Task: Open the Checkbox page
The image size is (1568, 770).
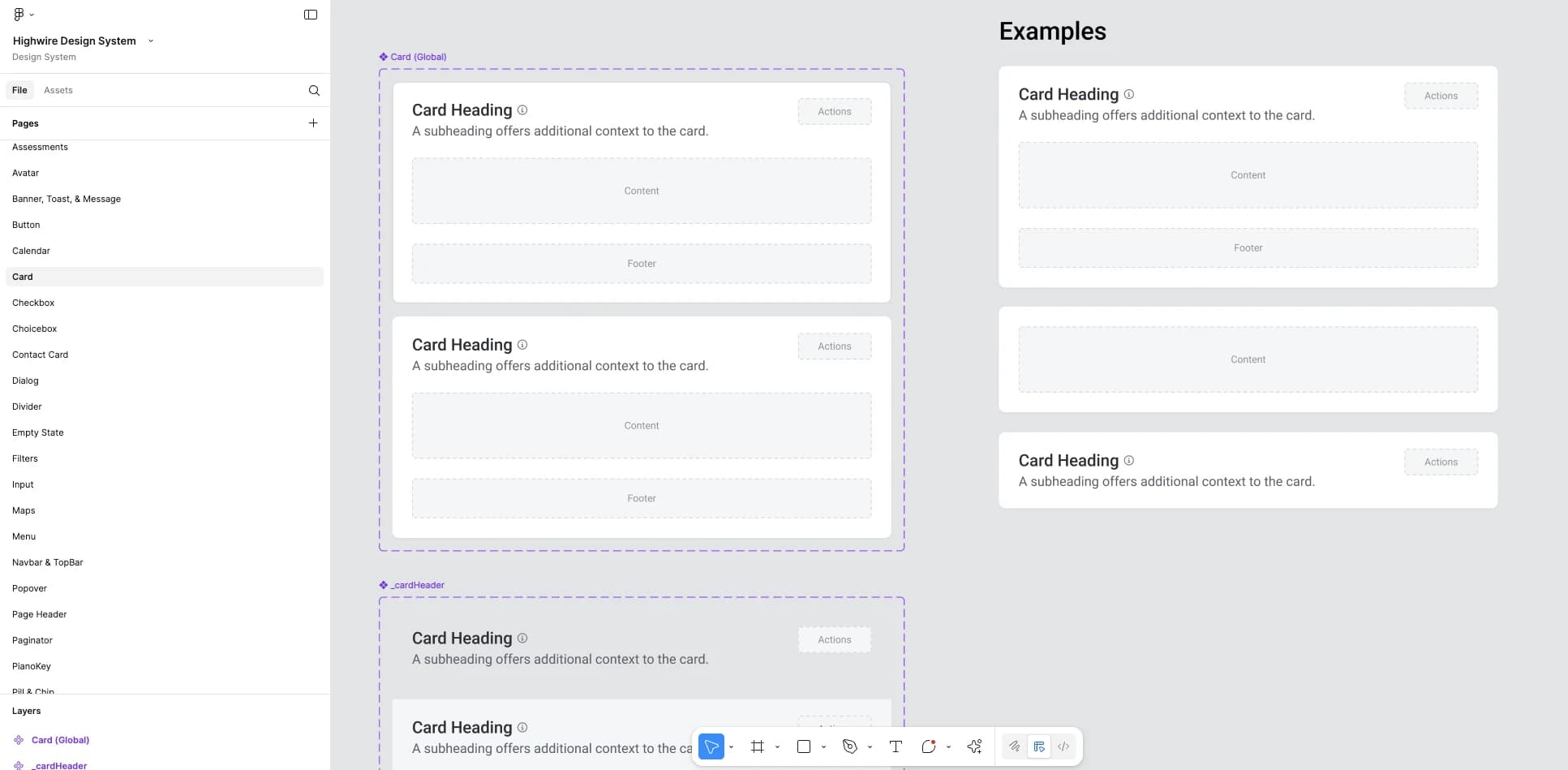Action: tap(164, 303)
